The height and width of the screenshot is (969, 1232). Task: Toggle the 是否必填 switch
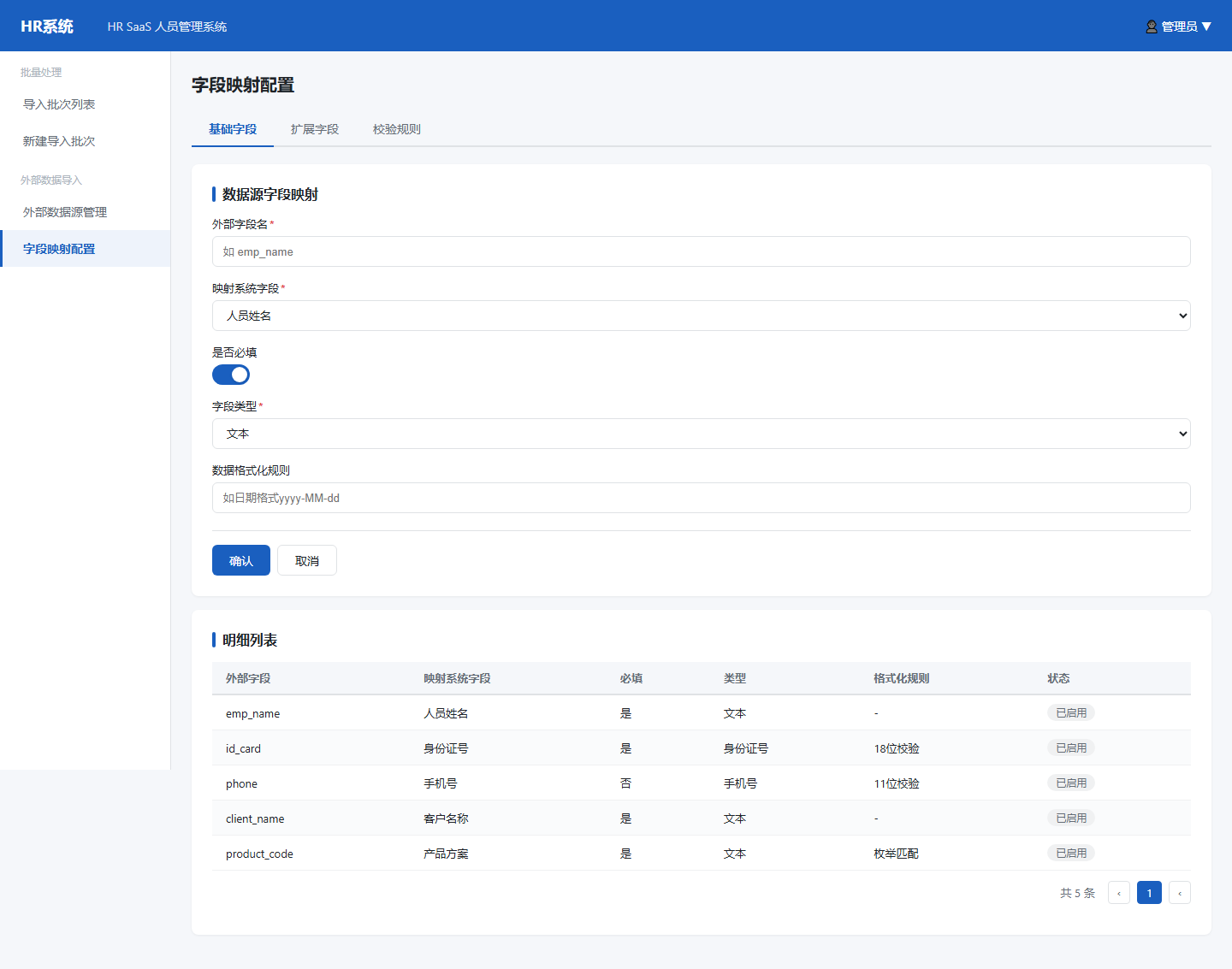[231, 375]
